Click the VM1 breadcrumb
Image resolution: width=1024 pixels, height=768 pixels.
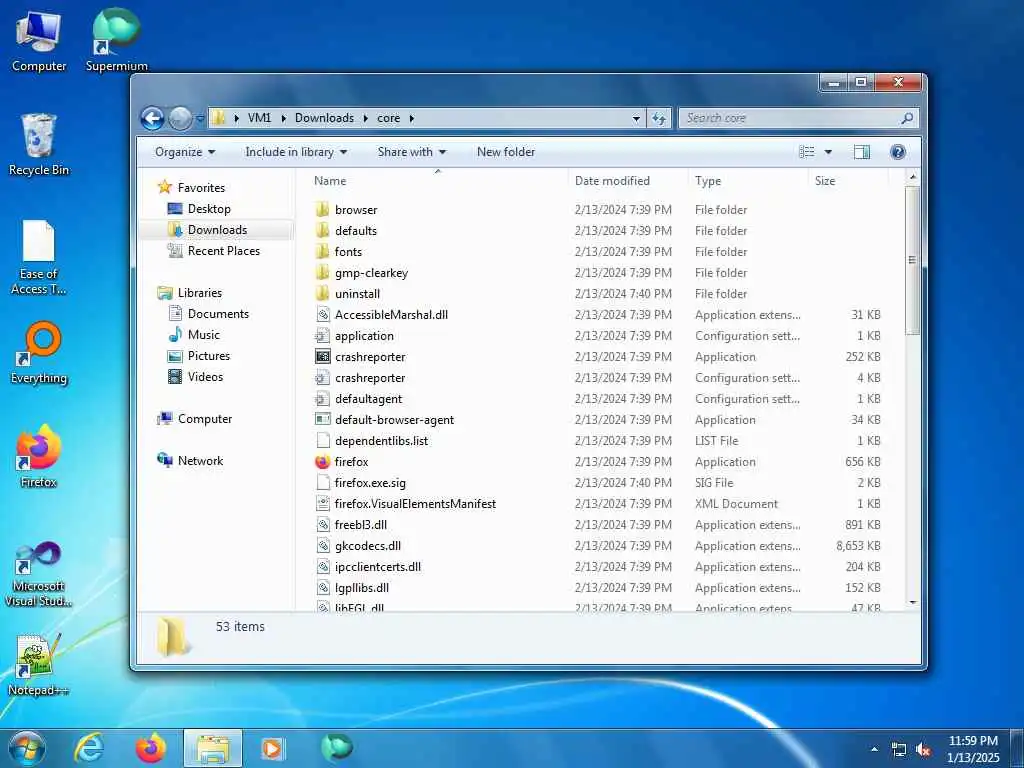click(x=259, y=118)
